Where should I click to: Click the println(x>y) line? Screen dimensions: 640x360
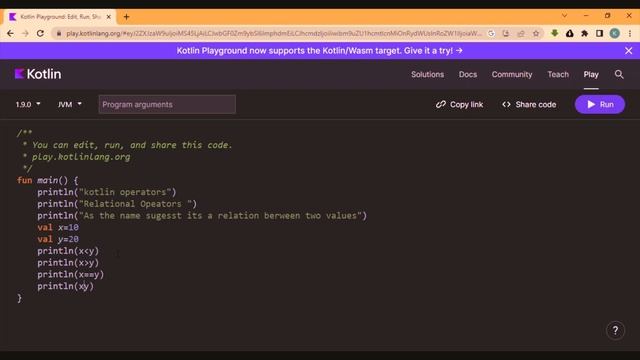coord(68,263)
